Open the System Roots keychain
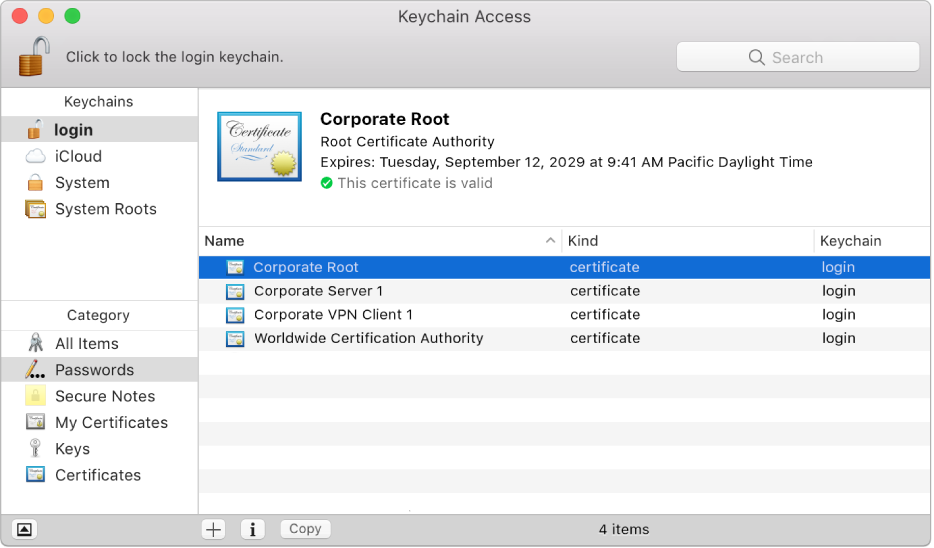Screen dimensions: 934x548 coord(105,209)
